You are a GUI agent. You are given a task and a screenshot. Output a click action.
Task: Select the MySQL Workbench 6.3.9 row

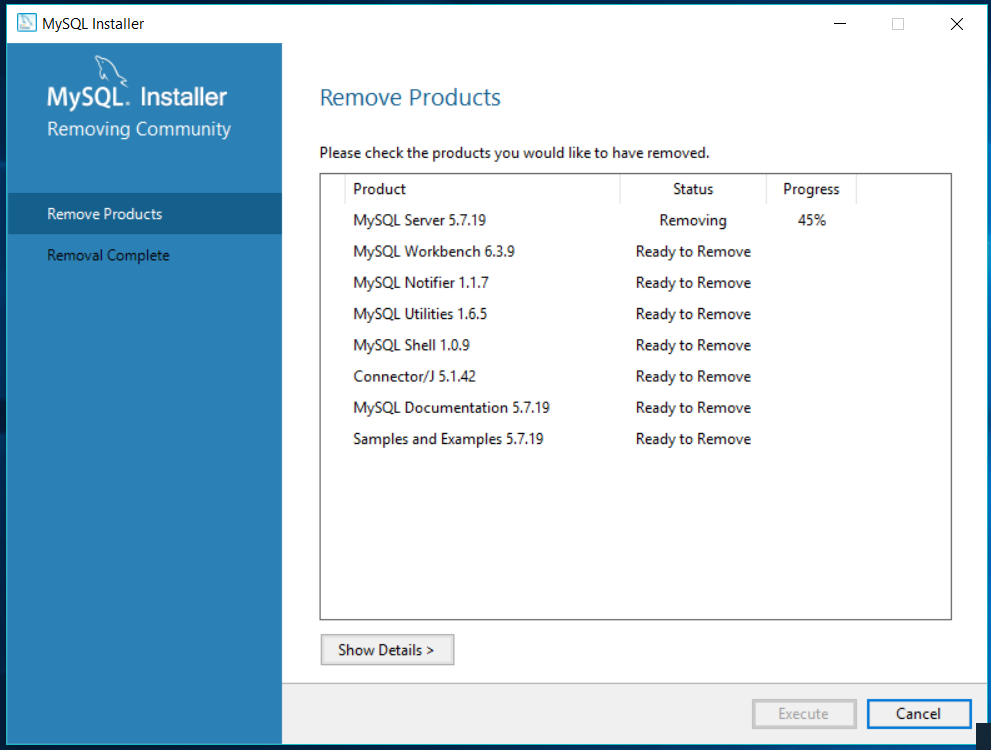point(635,251)
